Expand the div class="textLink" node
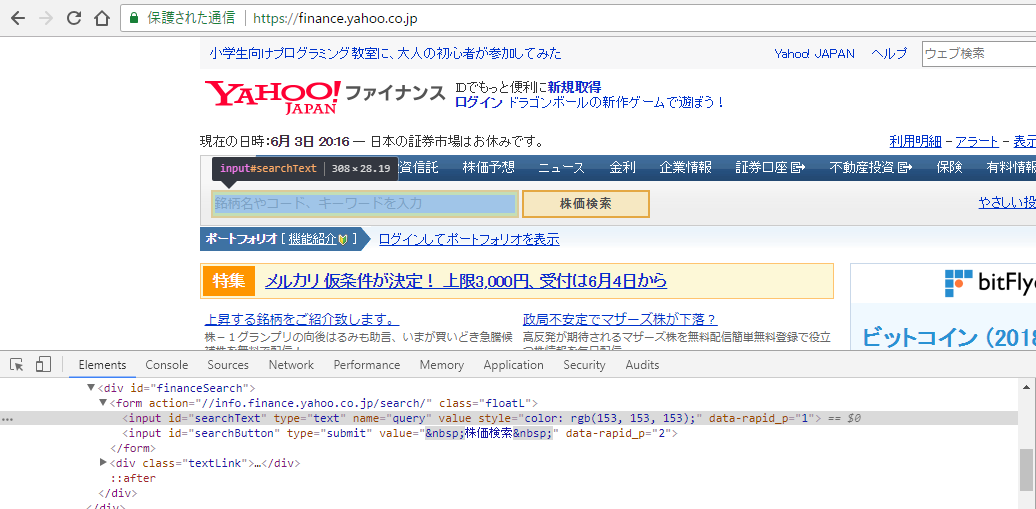 103,463
